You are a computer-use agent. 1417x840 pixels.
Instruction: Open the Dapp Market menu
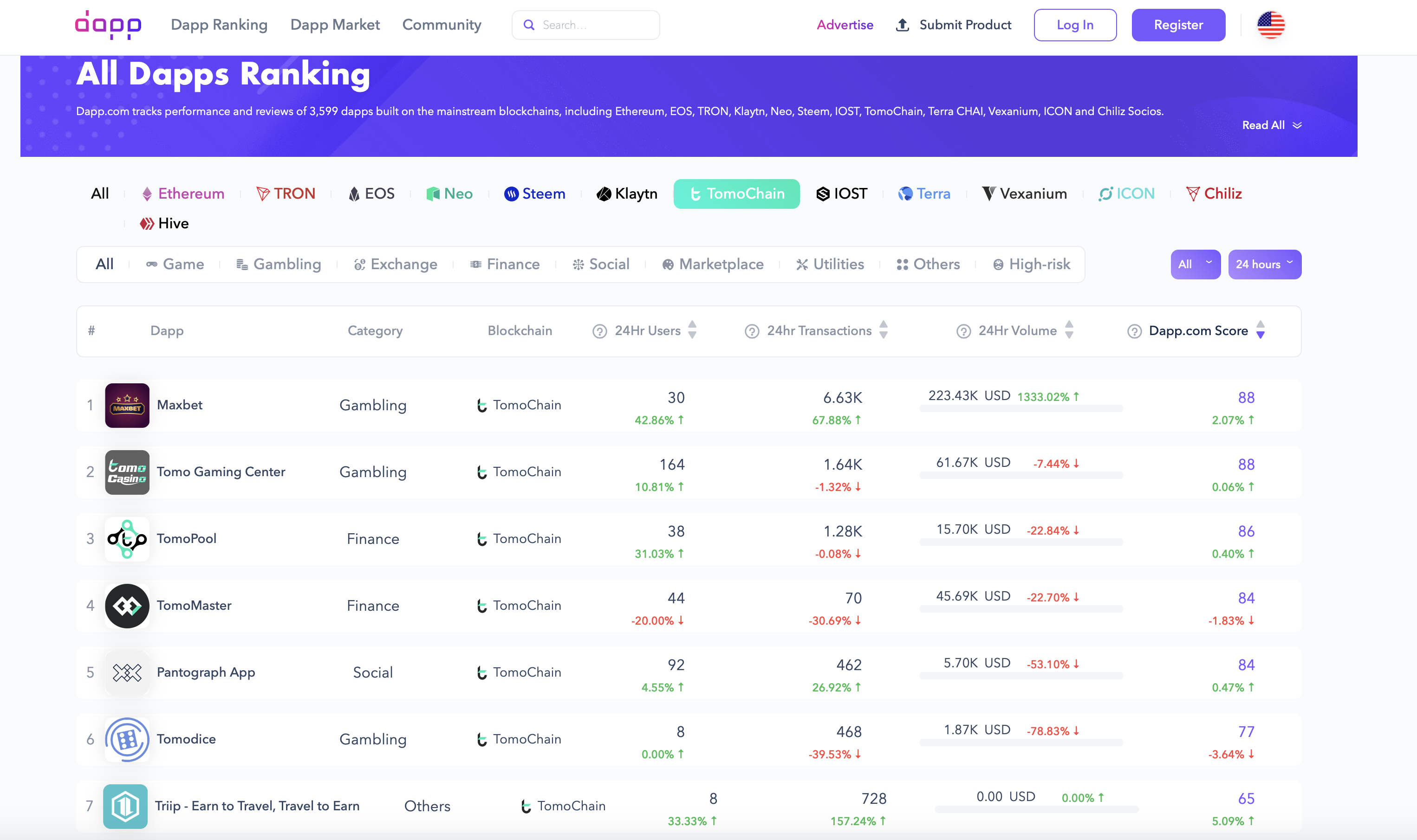tap(335, 25)
